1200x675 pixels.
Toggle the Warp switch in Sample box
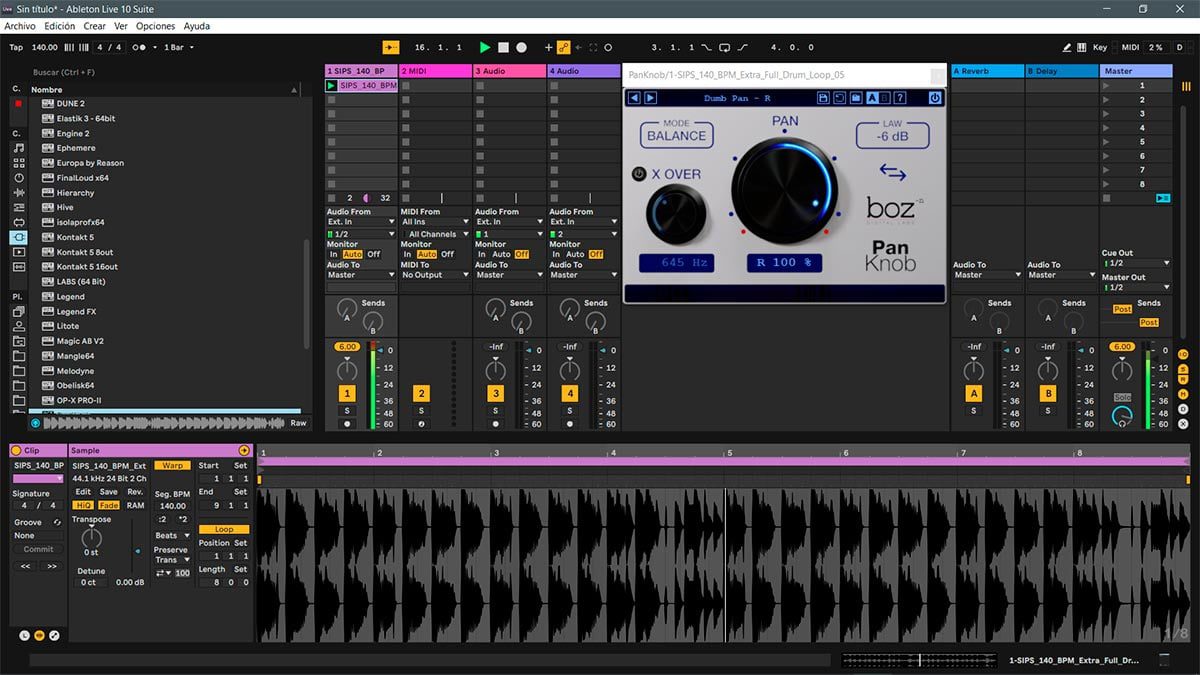172,465
